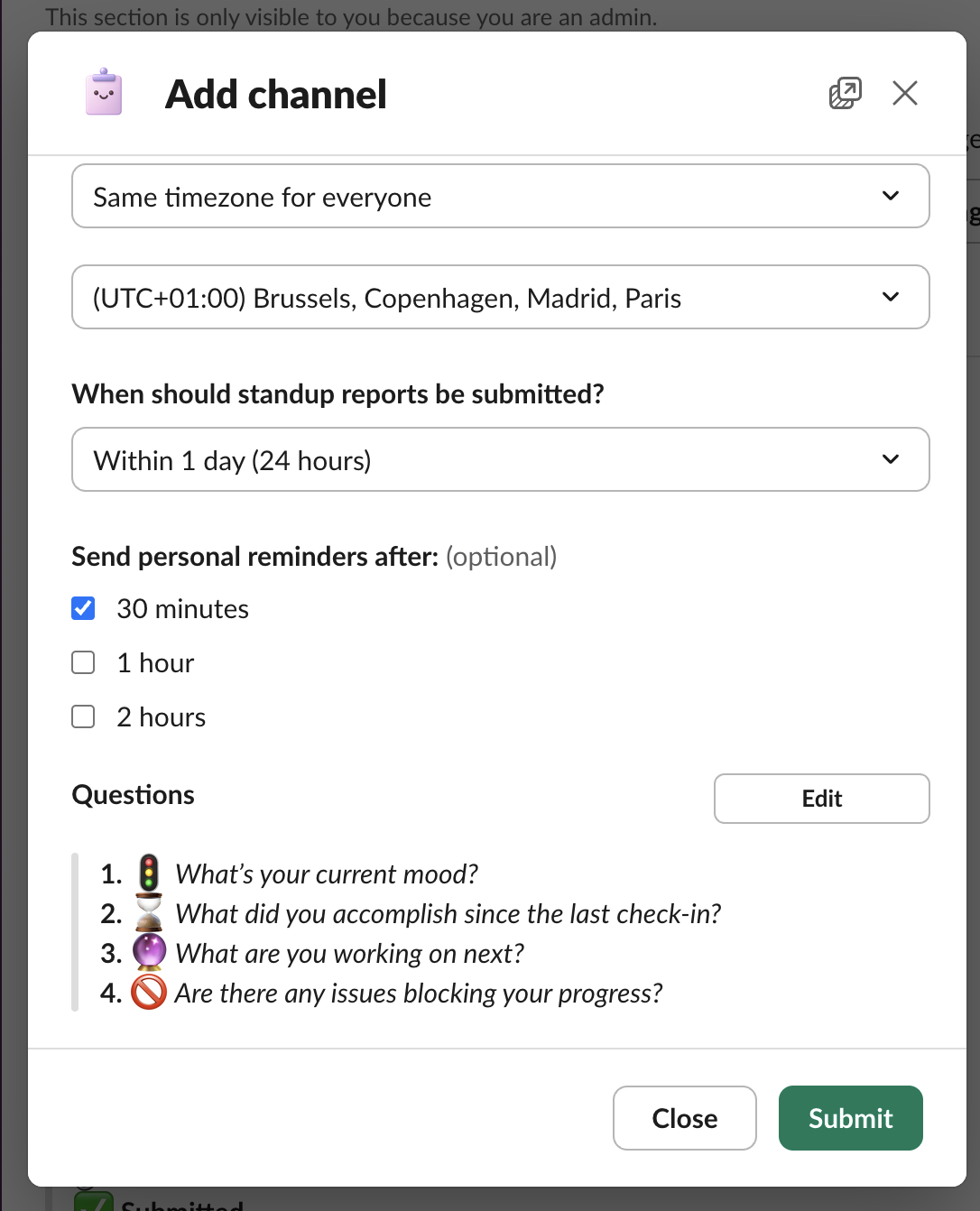Enable the 2 hours reminder checkbox
Image resolution: width=980 pixels, height=1211 pixels.
83,717
